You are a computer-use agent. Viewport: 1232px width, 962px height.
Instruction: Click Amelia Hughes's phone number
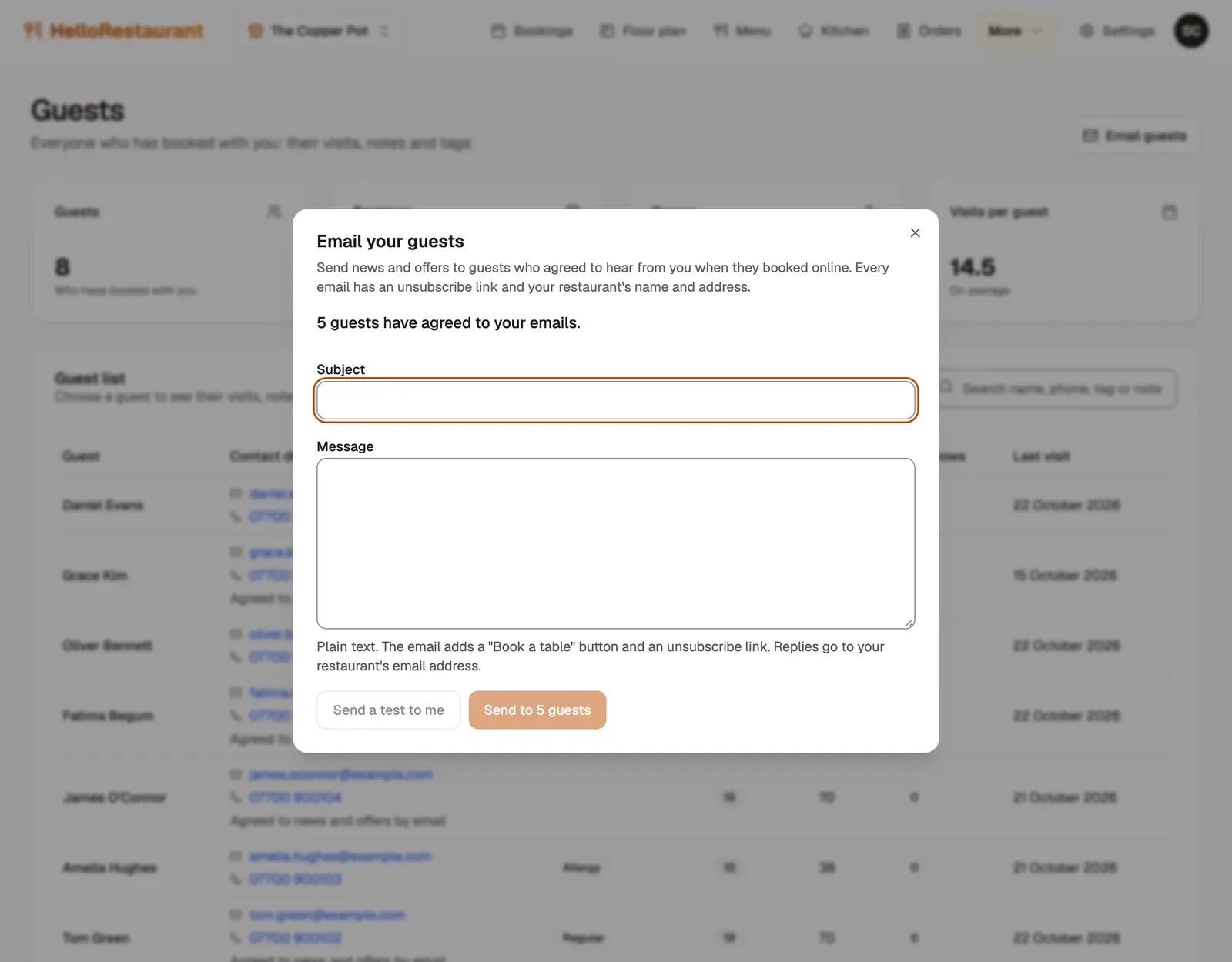coord(295,879)
